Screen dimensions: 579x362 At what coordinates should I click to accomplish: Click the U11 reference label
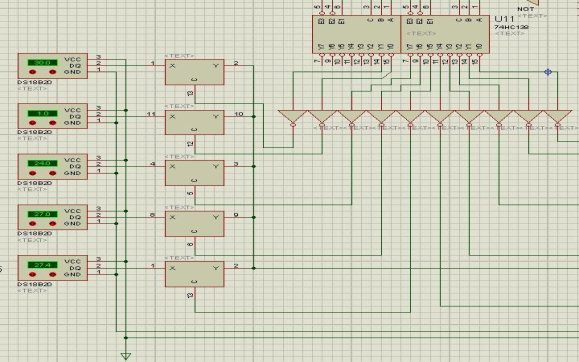[x=504, y=19]
